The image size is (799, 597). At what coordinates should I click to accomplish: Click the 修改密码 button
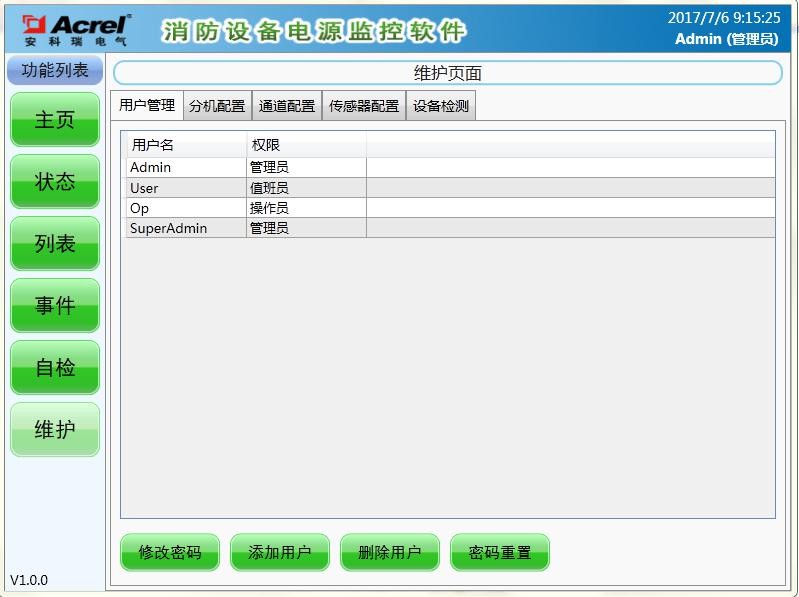pyautogui.click(x=170, y=552)
